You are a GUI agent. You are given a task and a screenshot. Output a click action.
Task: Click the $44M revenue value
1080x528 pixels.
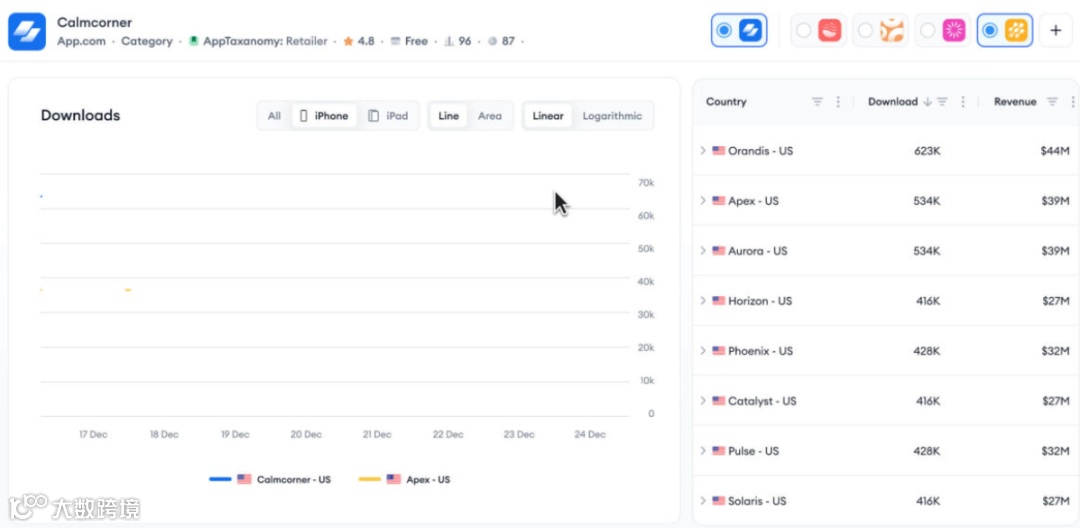pyautogui.click(x=1055, y=151)
